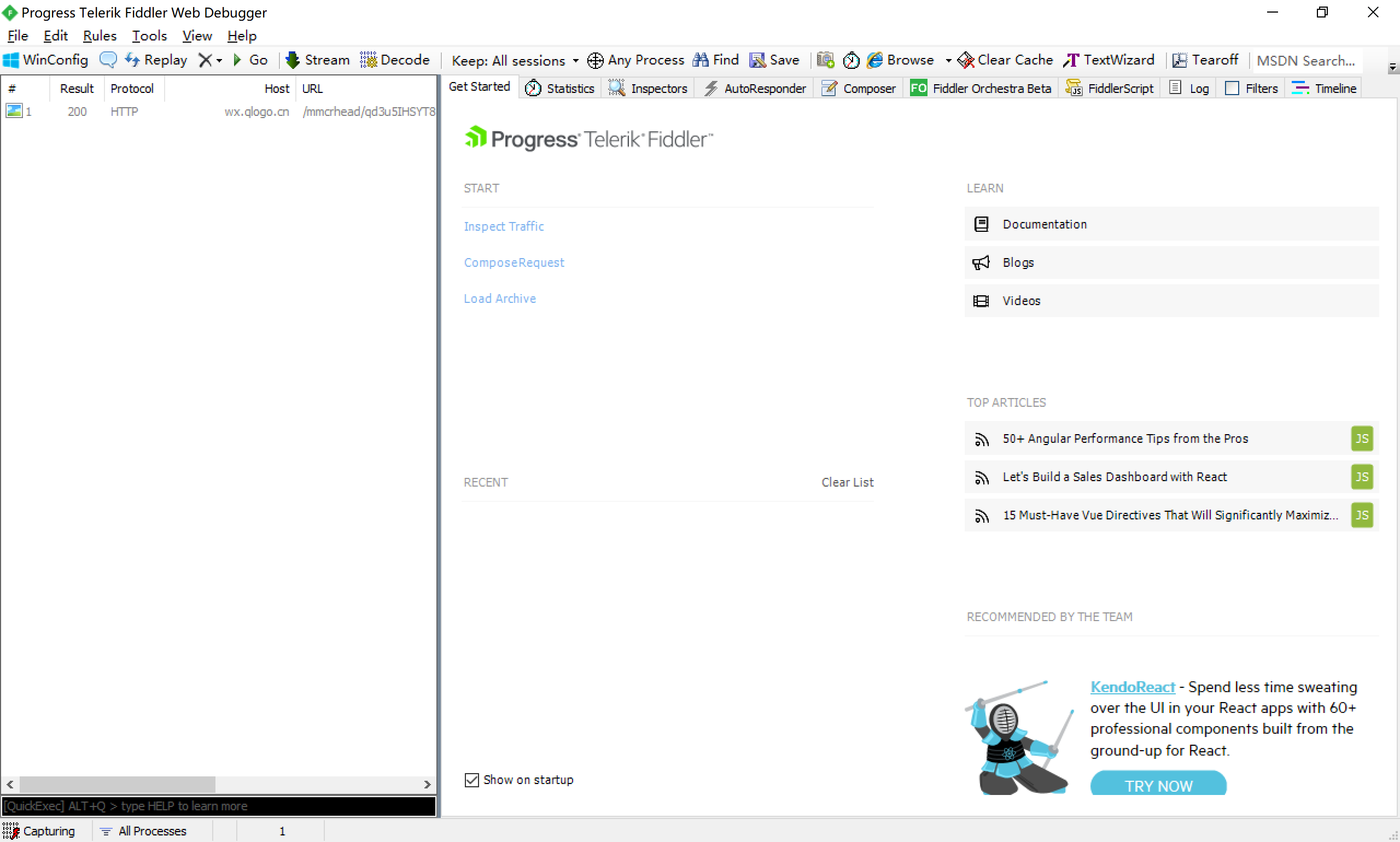The height and width of the screenshot is (842, 1400).
Task: Switch to the Timeline tab
Action: (1323, 89)
